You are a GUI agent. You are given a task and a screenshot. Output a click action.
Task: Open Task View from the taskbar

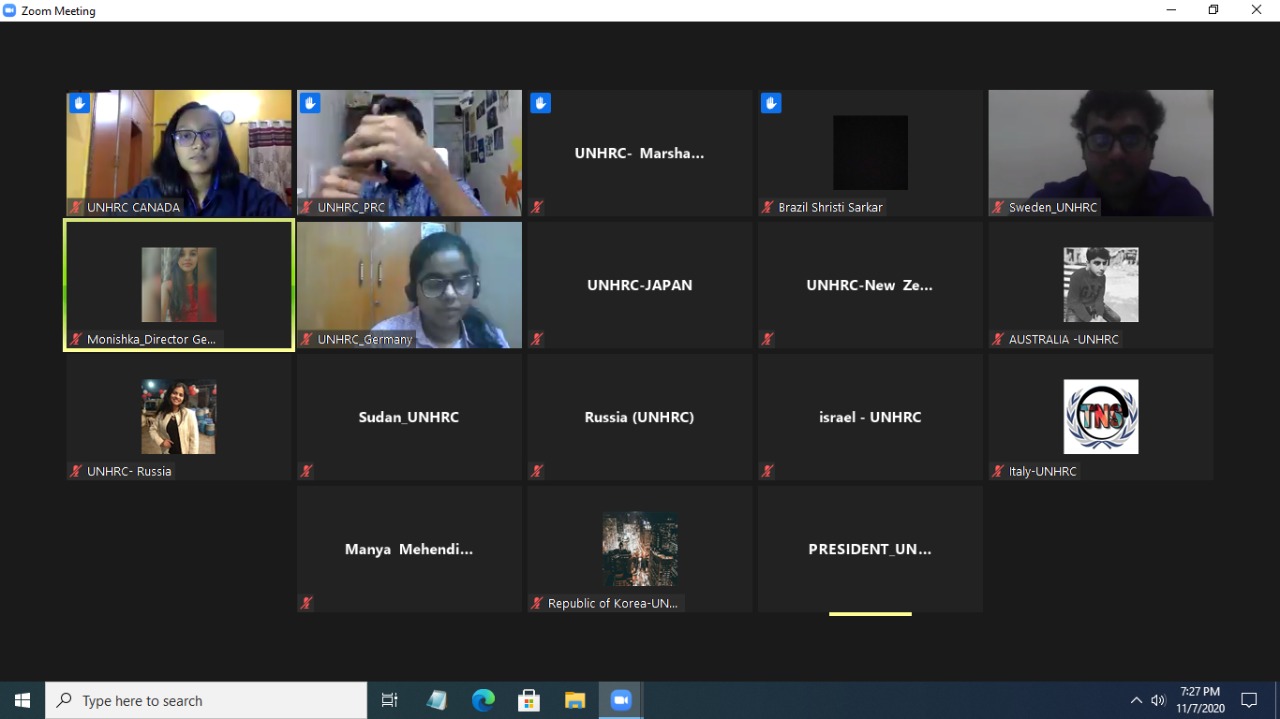(x=390, y=700)
